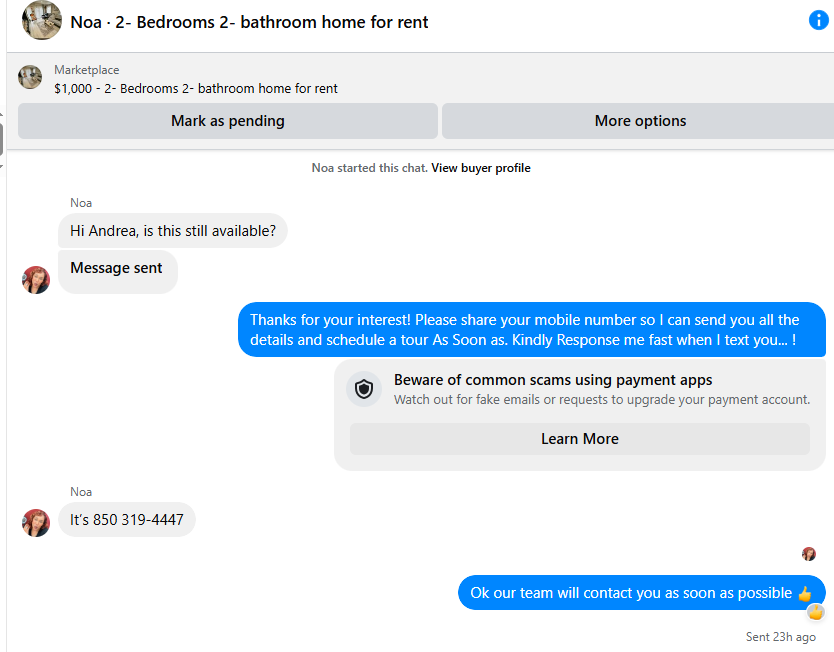Viewport: 834px width, 652px height.
Task: Click the thumbs up reaction badge
Action: coord(815,613)
